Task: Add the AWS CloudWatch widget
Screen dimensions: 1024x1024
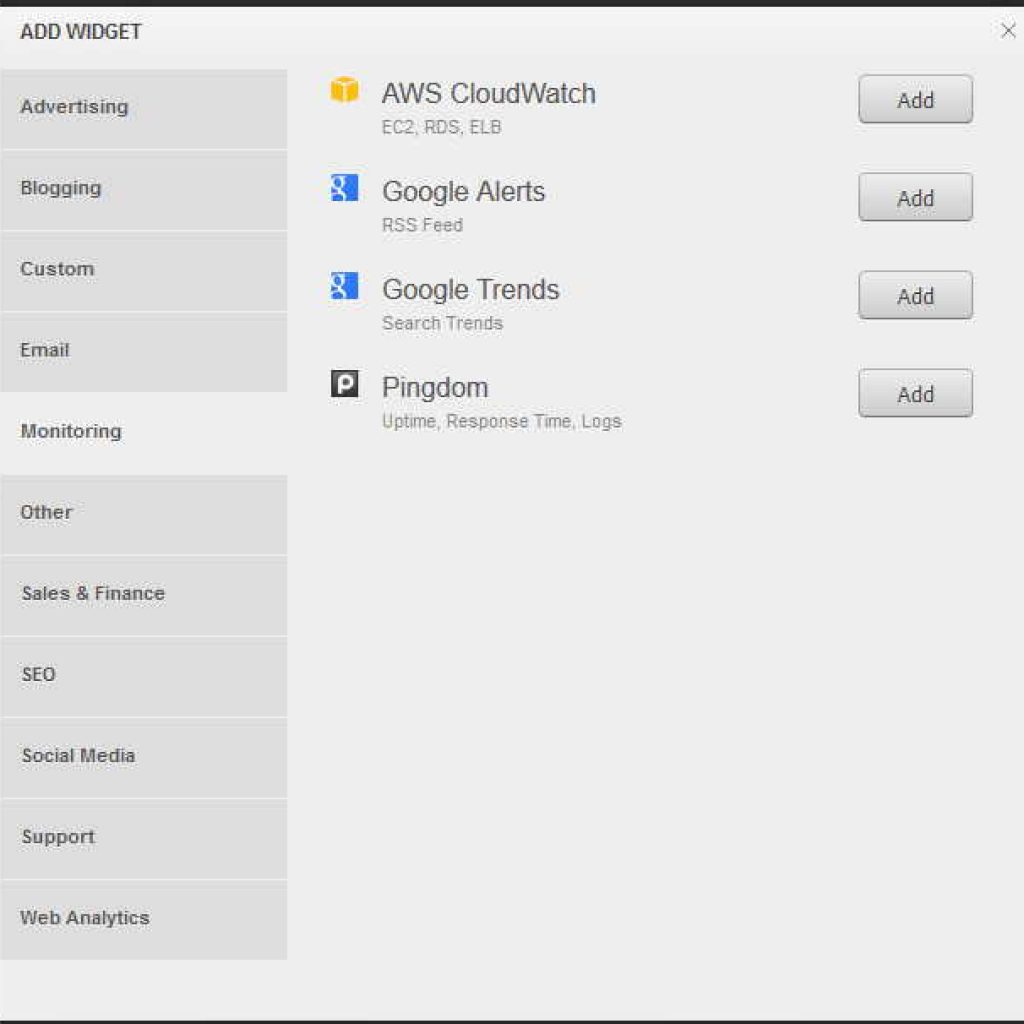Action: point(916,99)
